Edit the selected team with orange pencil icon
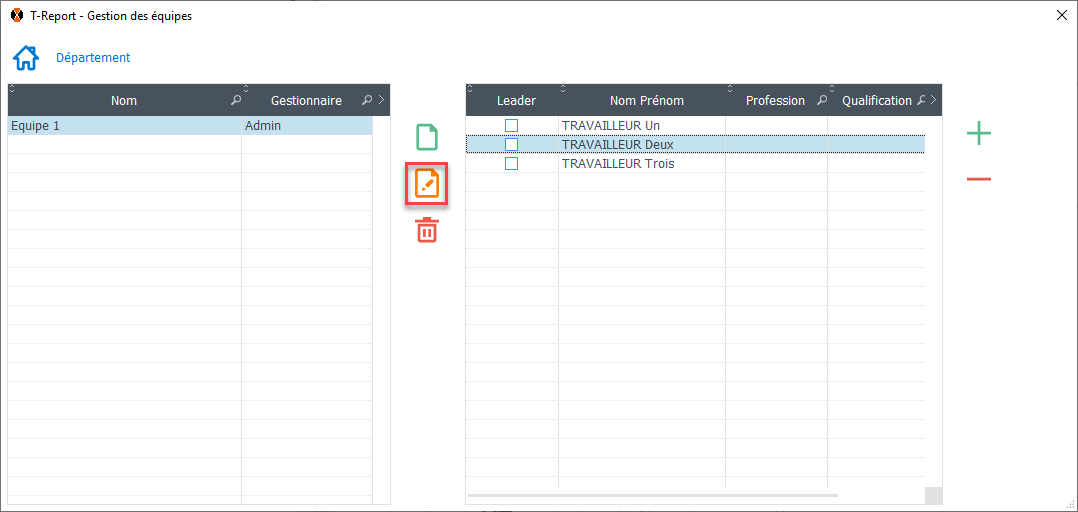This screenshot has height=512, width=1078. click(427, 184)
